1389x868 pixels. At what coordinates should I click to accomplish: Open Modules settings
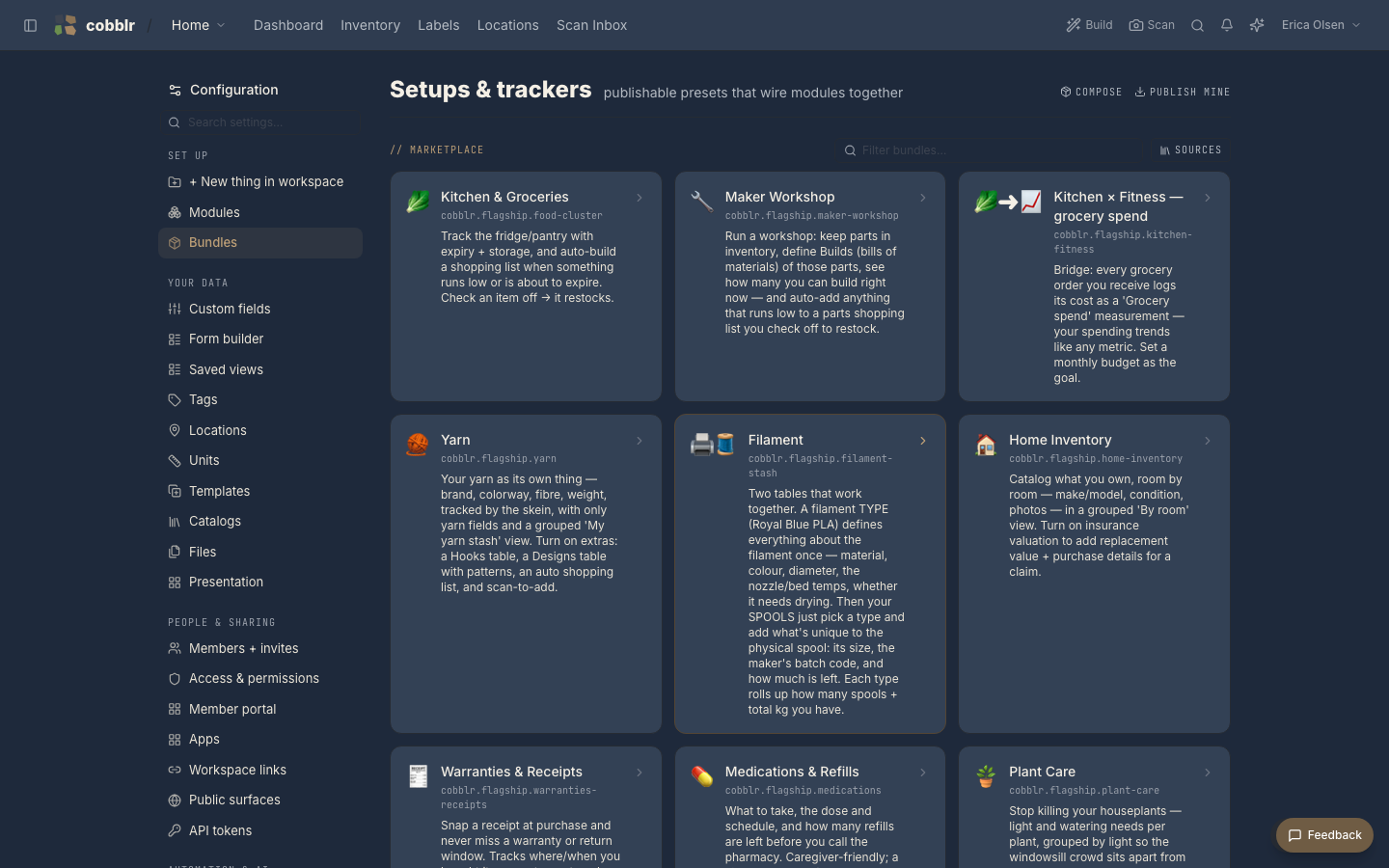260,212
